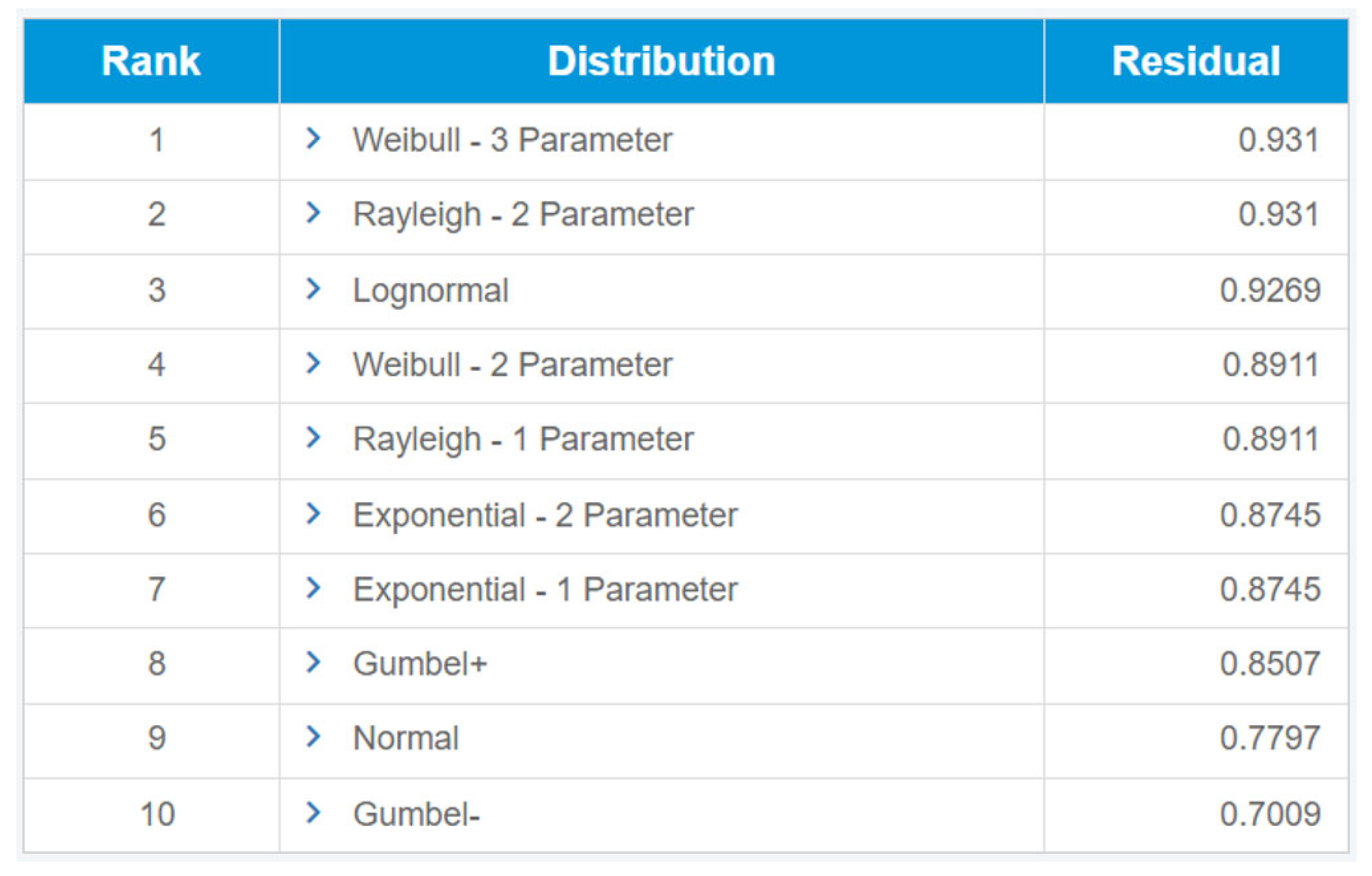Expand the Rayleigh - 1 Parameter row
1372x876 pixels.
313,438
